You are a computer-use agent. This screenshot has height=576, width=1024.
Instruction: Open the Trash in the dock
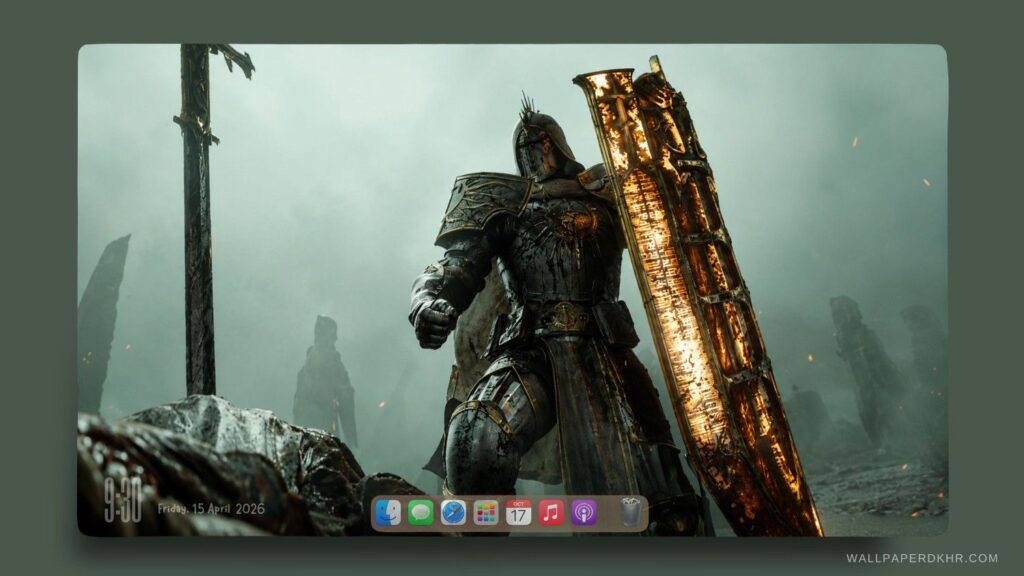point(630,512)
